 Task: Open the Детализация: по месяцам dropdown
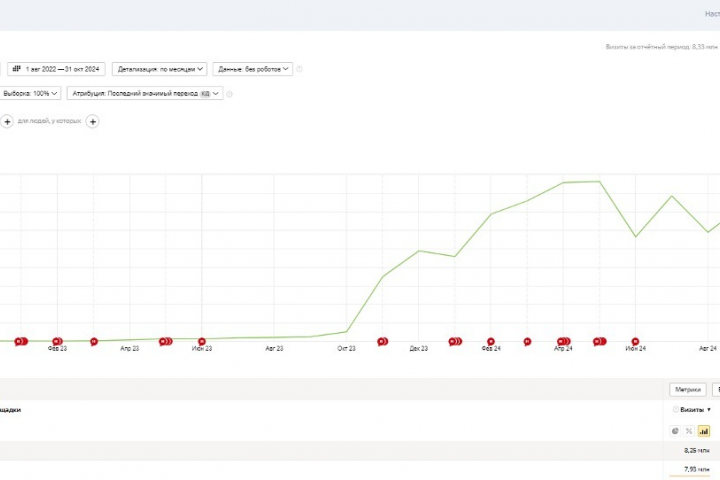[159, 69]
